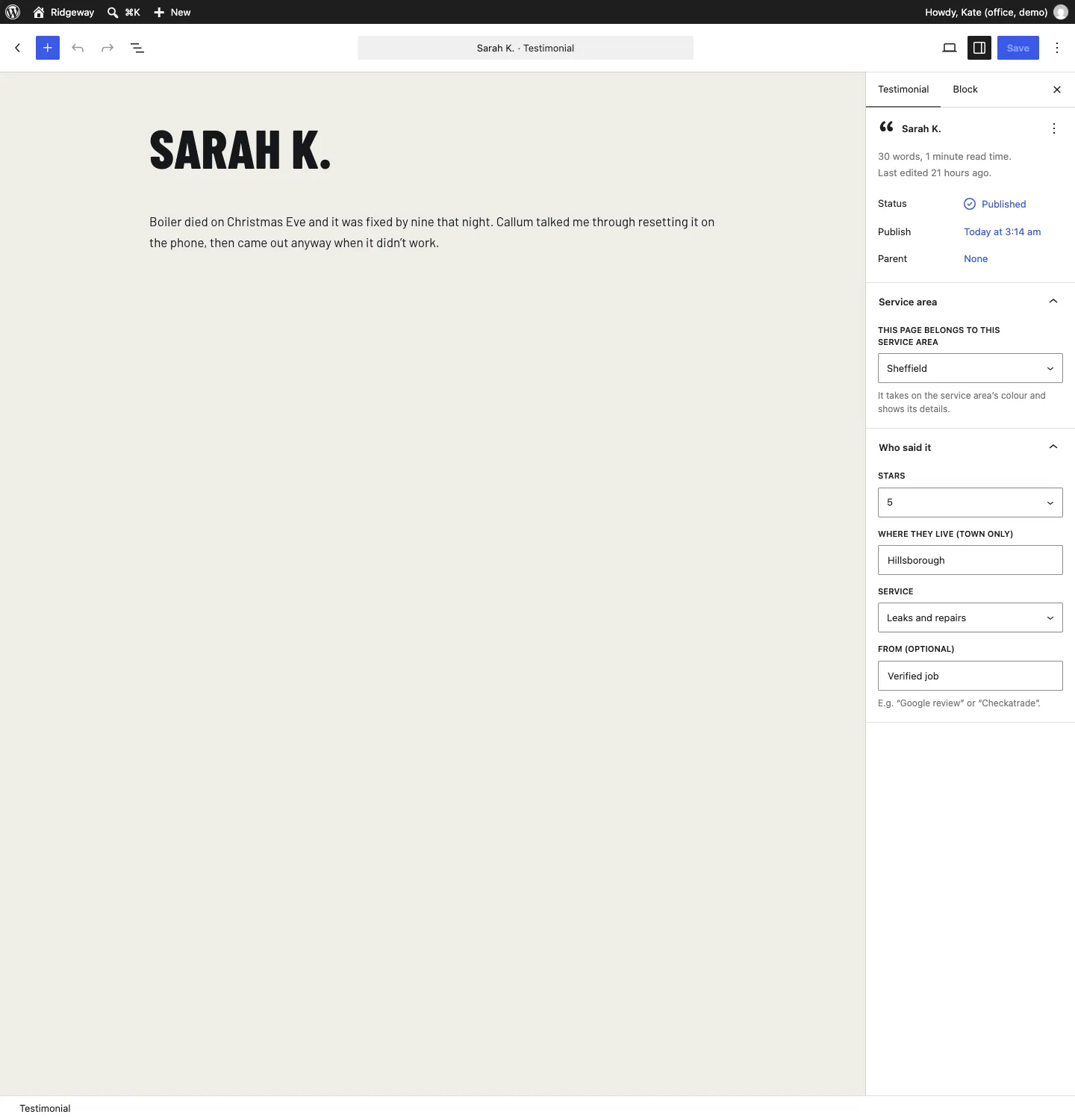
Task: Change the Published status
Action: point(995,204)
